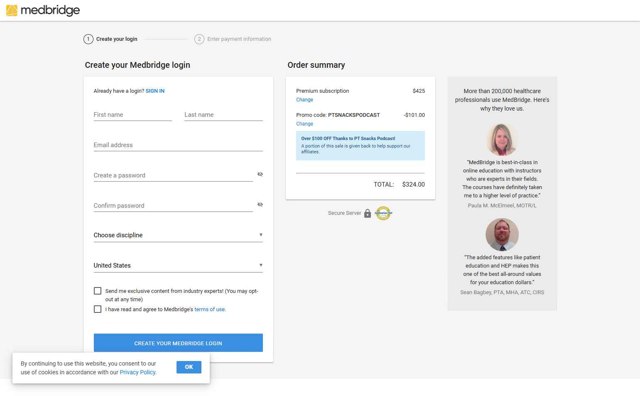Image resolution: width=640 pixels, height=396 pixels.
Task: Click the promo code PTSNACKSPODCAST text
Action: 354,115
